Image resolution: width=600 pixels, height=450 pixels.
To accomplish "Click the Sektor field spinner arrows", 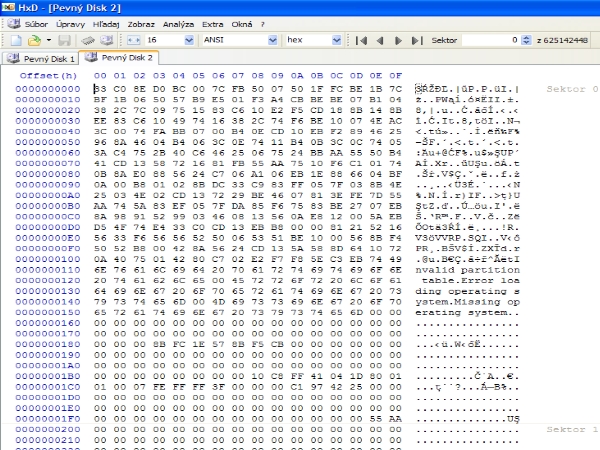I will pyautogui.click(x=527, y=40).
